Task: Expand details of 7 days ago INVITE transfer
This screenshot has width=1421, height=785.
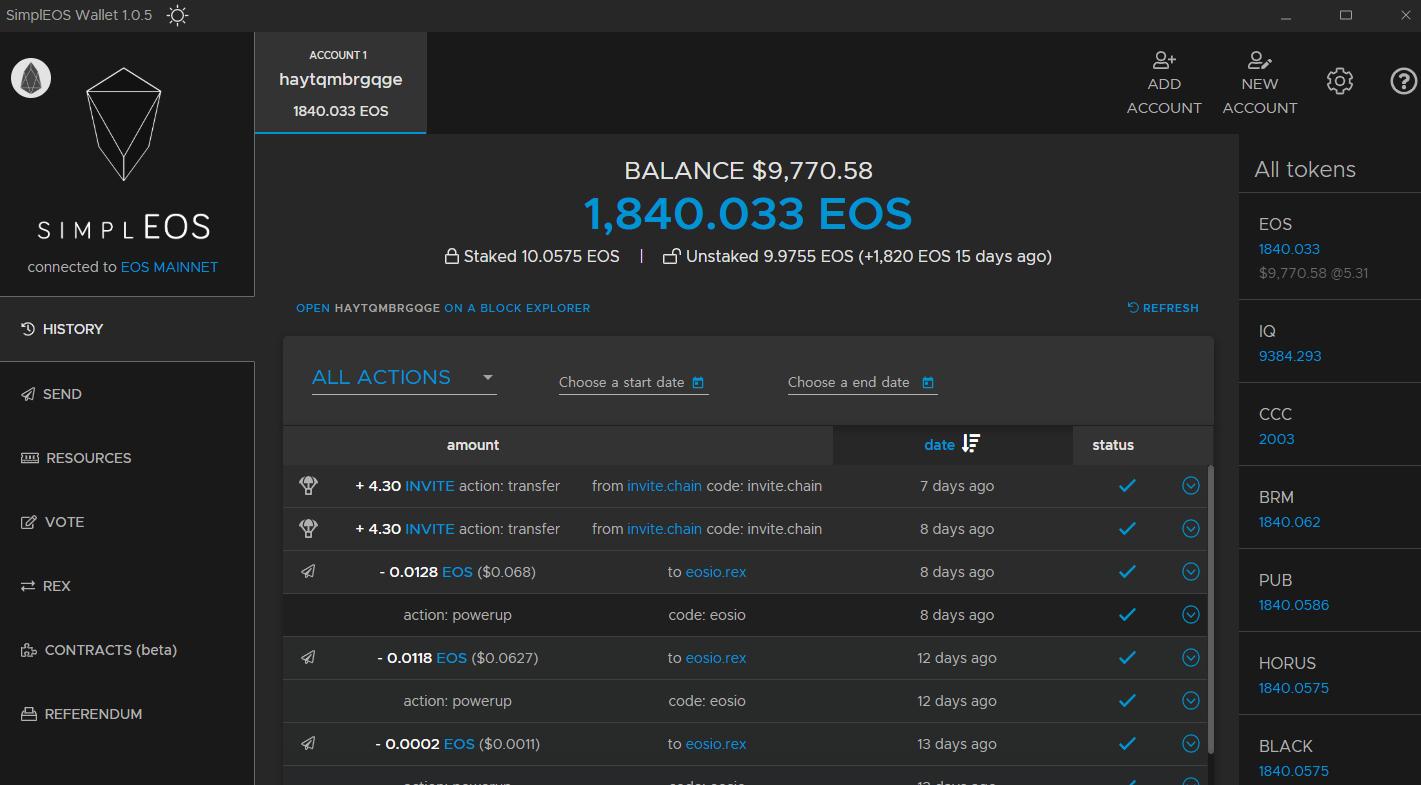Action: coord(1190,486)
